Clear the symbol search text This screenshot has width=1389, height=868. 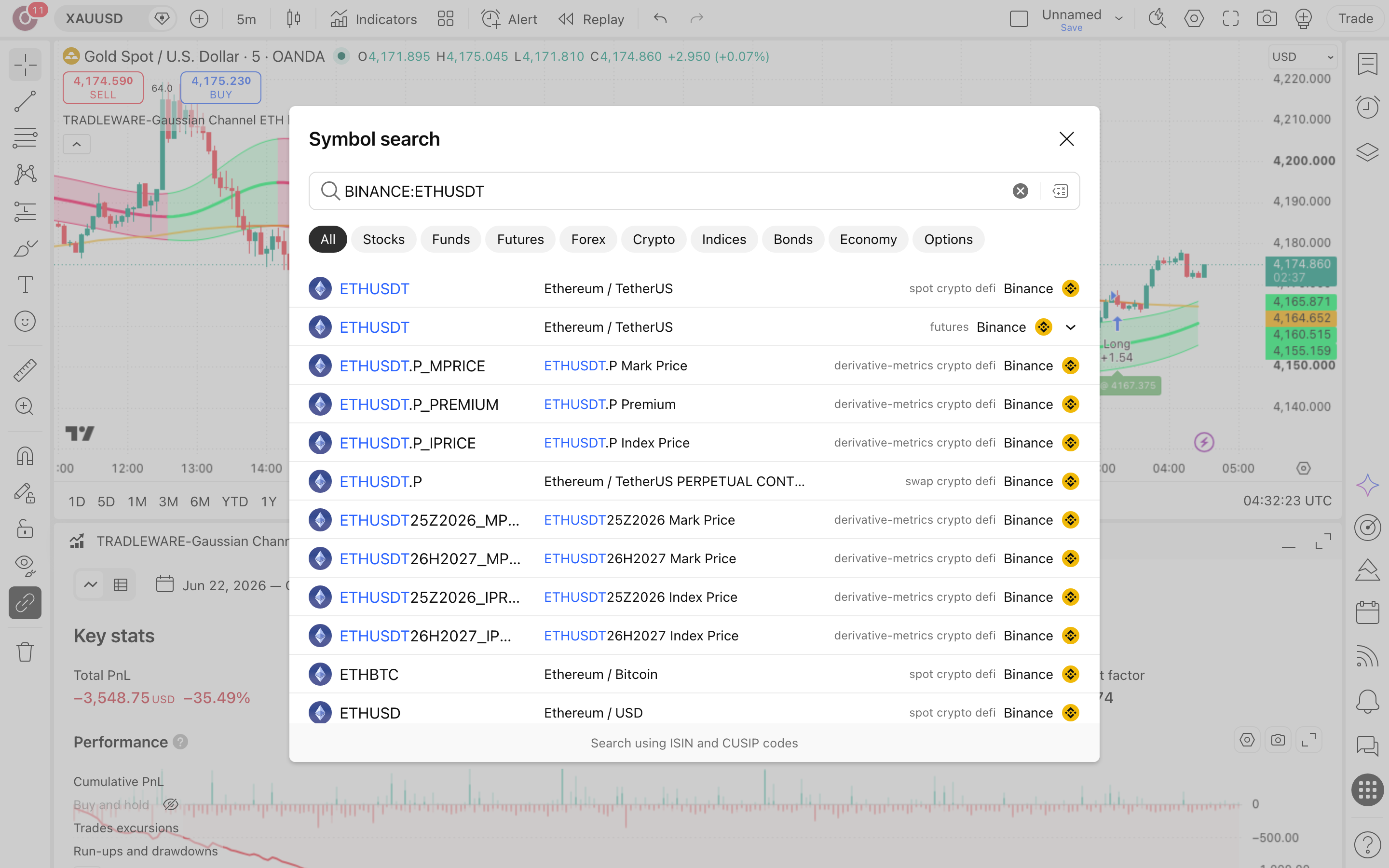[1020, 191]
